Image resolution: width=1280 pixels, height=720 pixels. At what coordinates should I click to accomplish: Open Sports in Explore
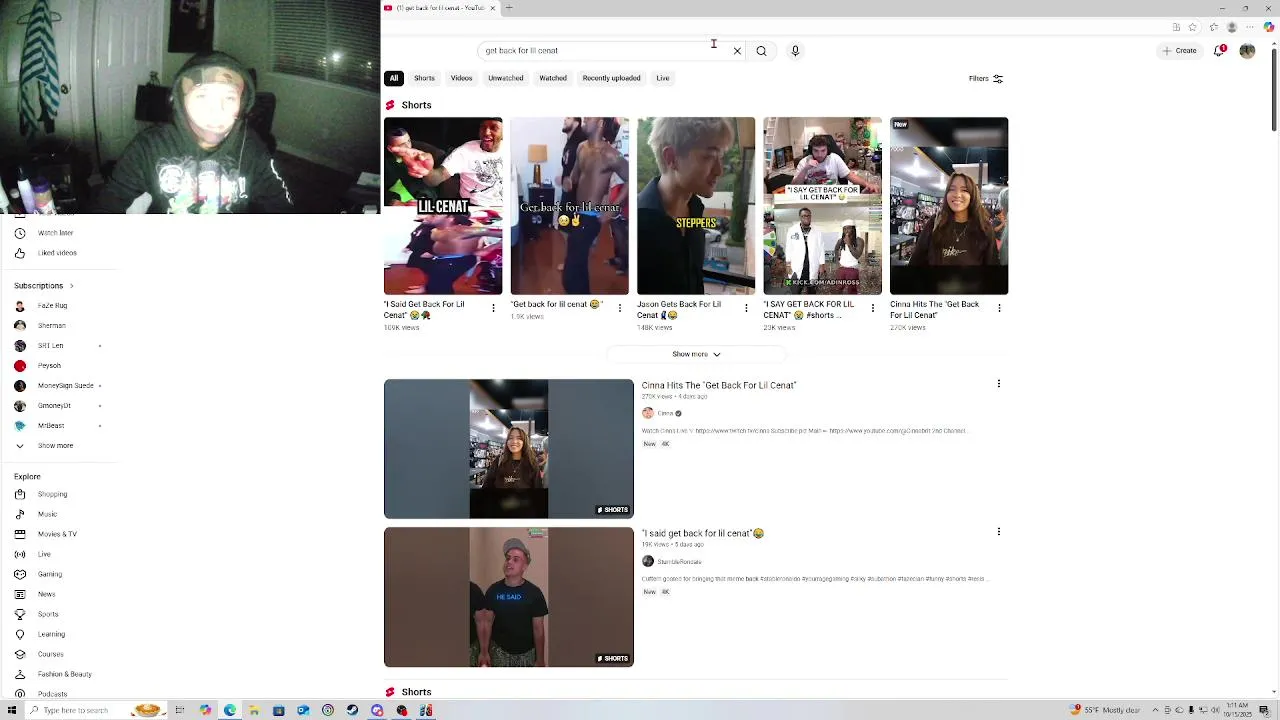point(48,614)
